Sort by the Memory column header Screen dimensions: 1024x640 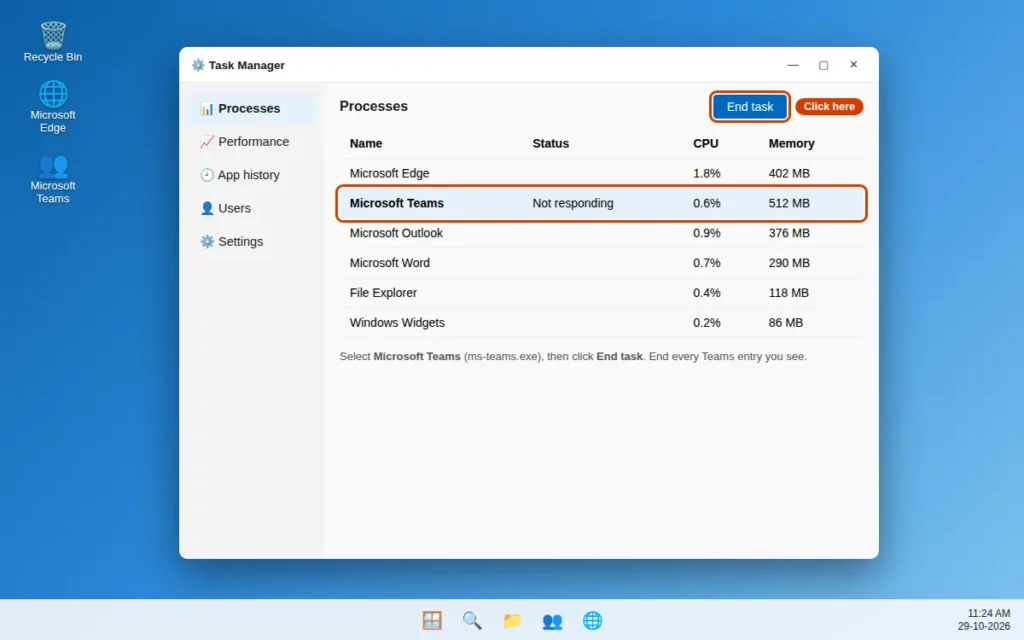click(x=791, y=144)
